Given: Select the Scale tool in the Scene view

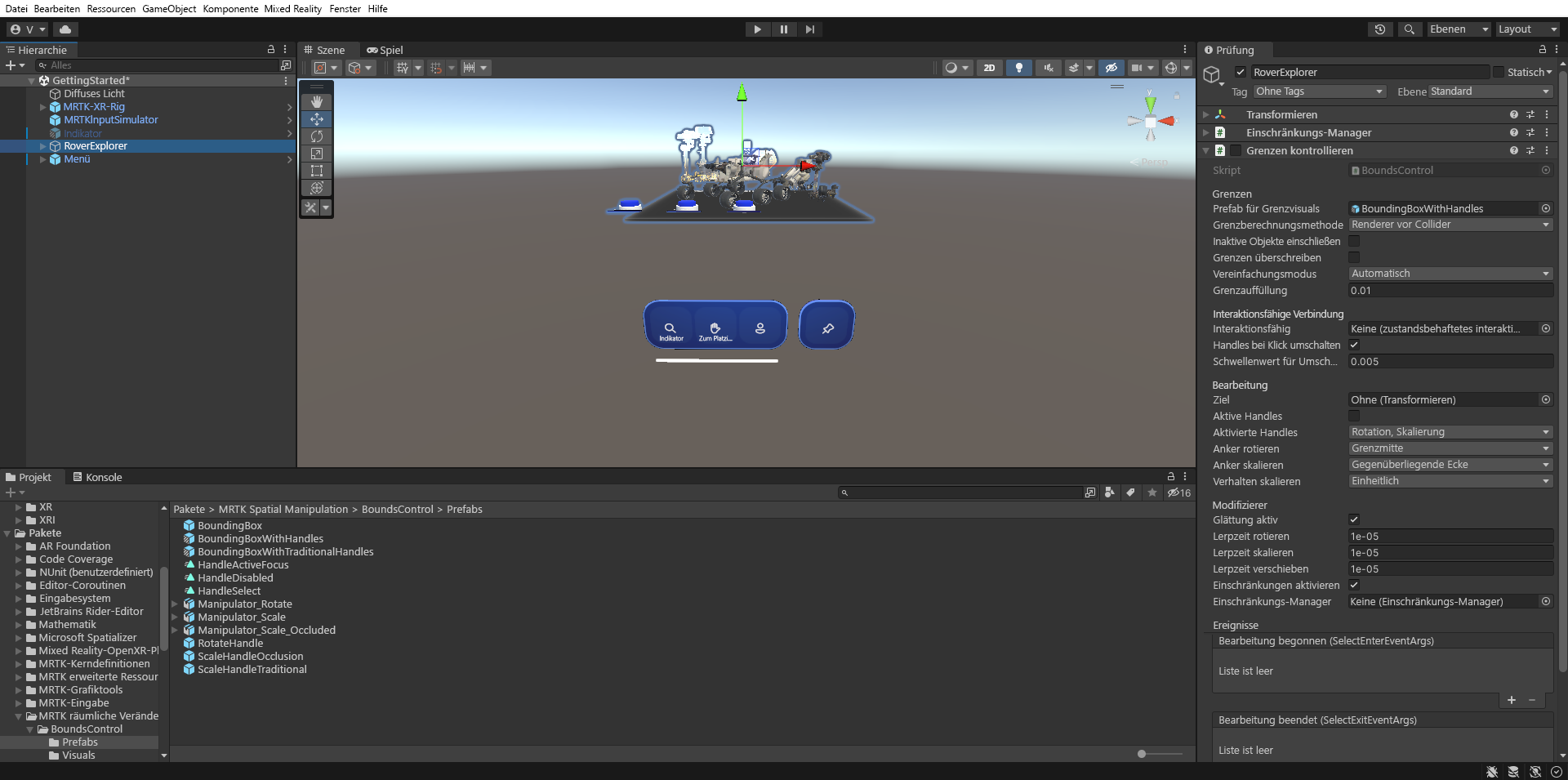Looking at the screenshot, I should (316, 154).
